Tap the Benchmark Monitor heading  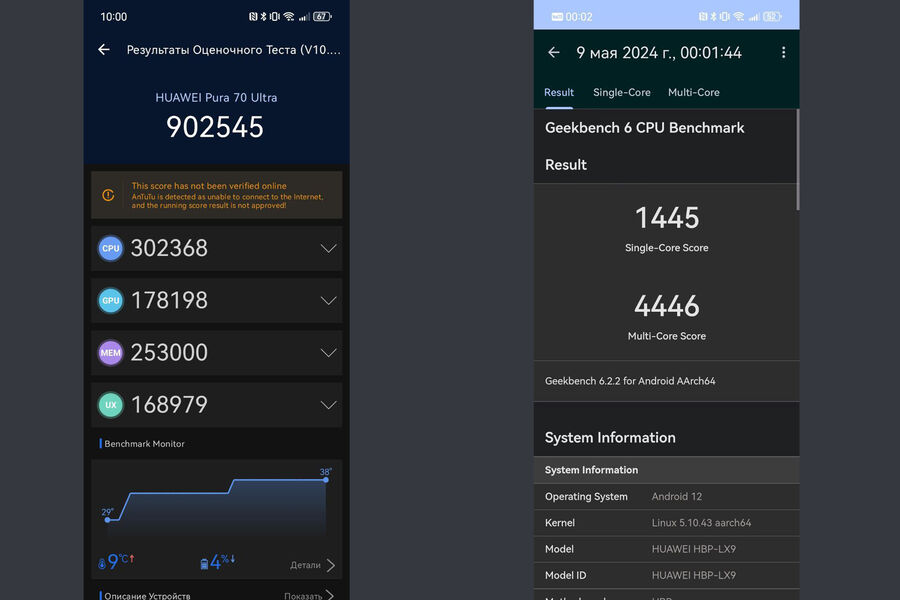(143, 444)
